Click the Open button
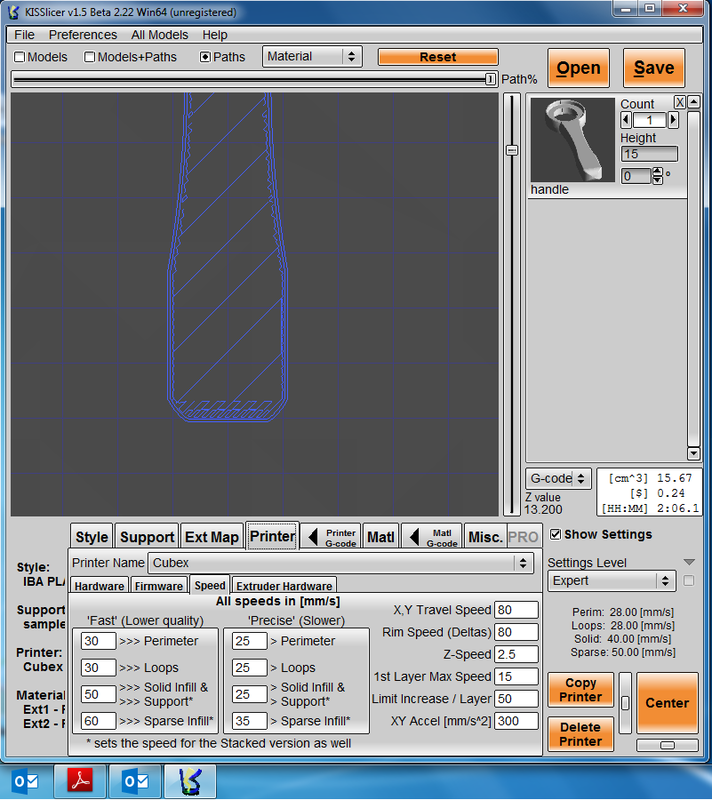The image size is (712, 800). pyautogui.click(x=578, y=68)
